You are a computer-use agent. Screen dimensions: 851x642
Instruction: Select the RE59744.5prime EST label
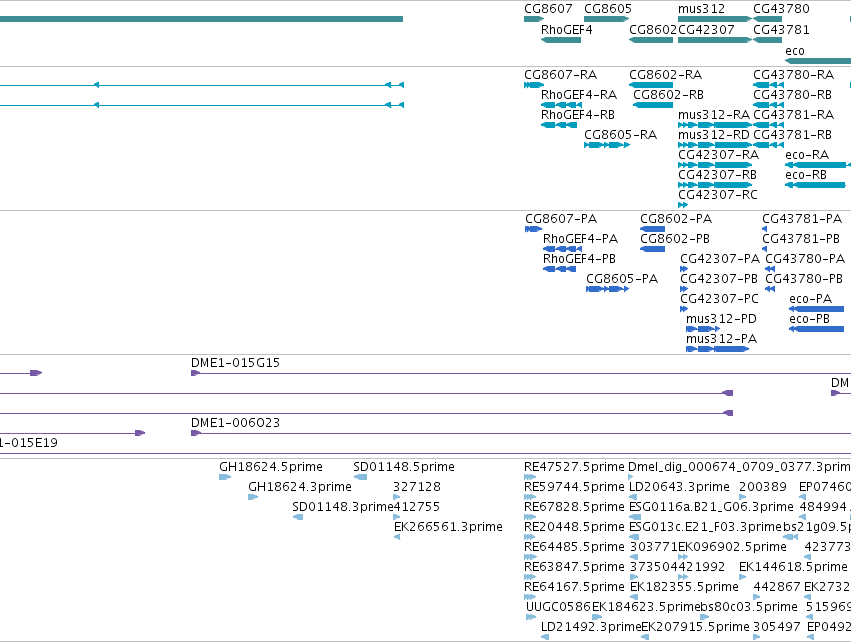pyautogui.click(x=574, y=487)
